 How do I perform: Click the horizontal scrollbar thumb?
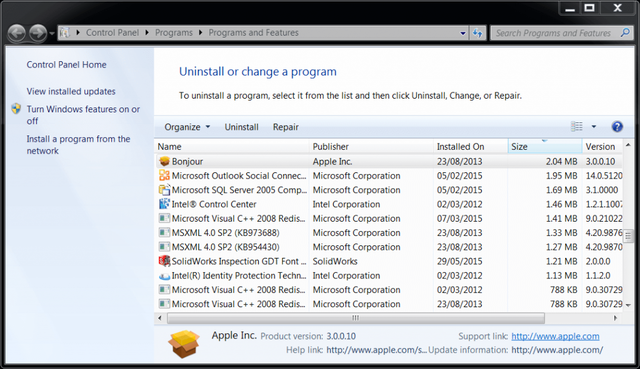click(356, 318)
